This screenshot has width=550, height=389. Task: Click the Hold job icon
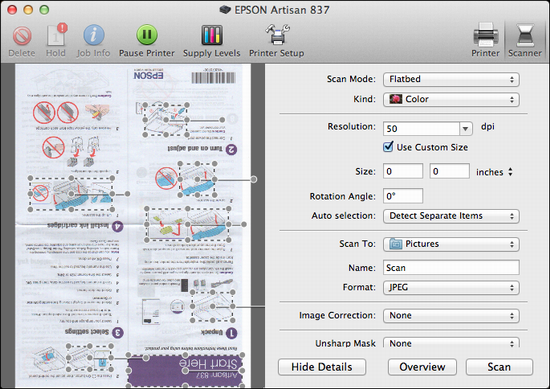[56, 35]
